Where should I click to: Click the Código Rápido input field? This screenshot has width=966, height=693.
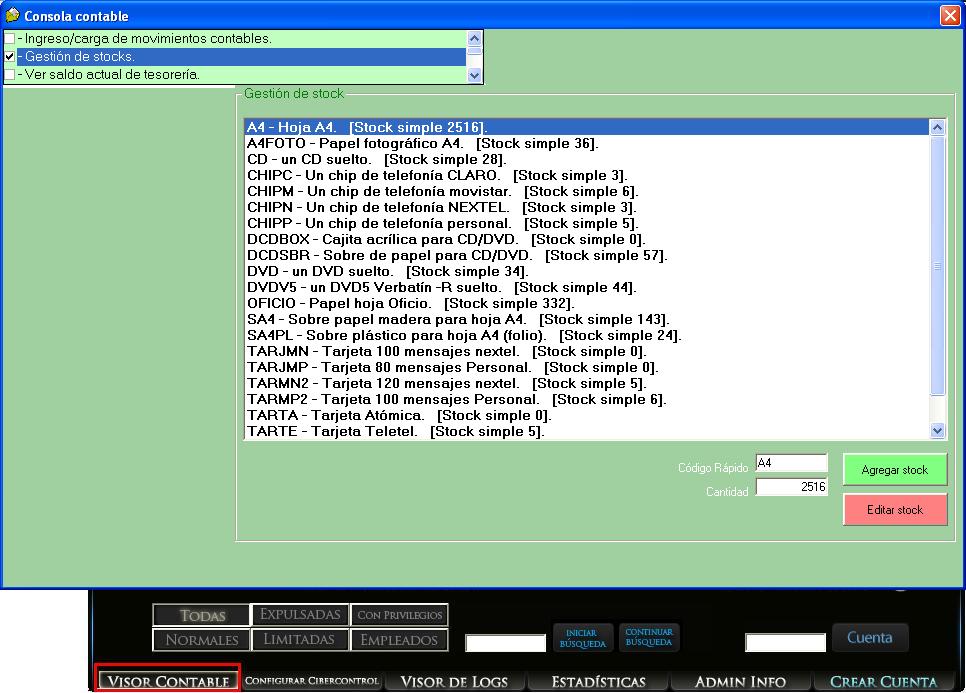pos(791,463)
